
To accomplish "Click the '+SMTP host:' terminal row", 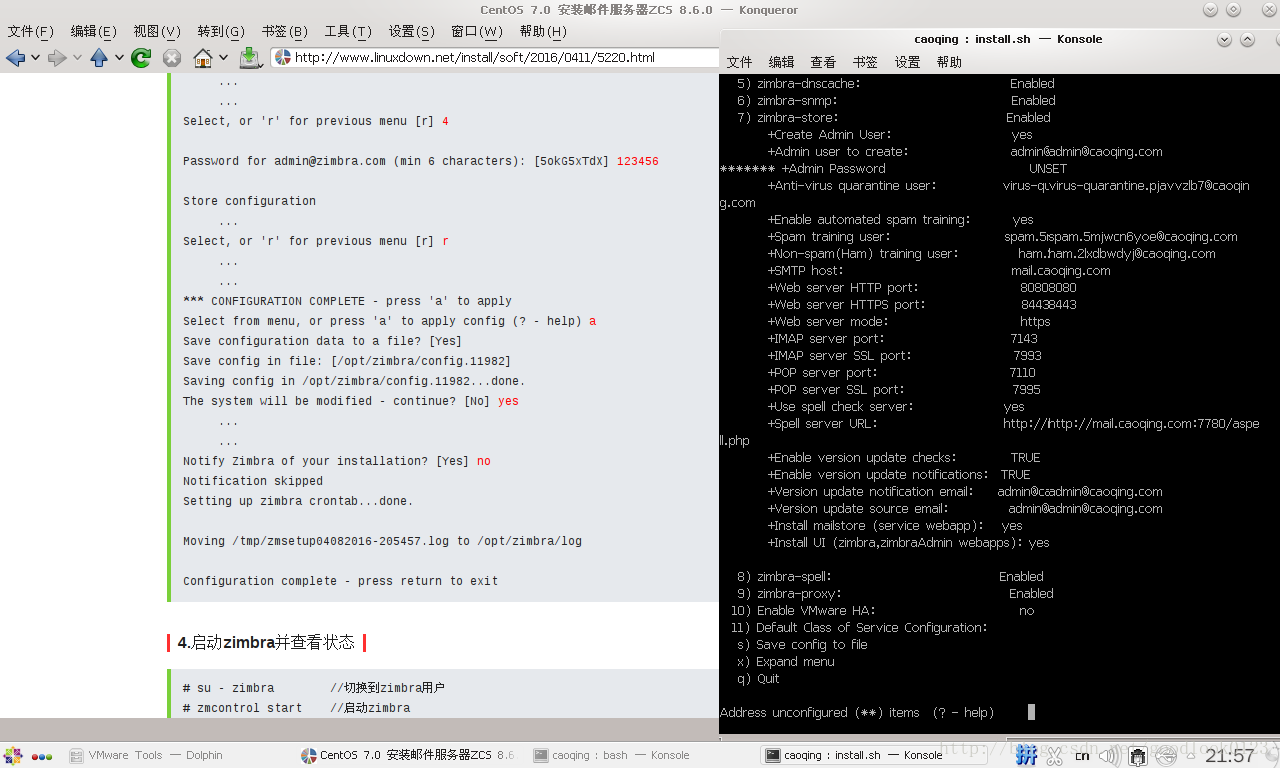I will 939,270.
